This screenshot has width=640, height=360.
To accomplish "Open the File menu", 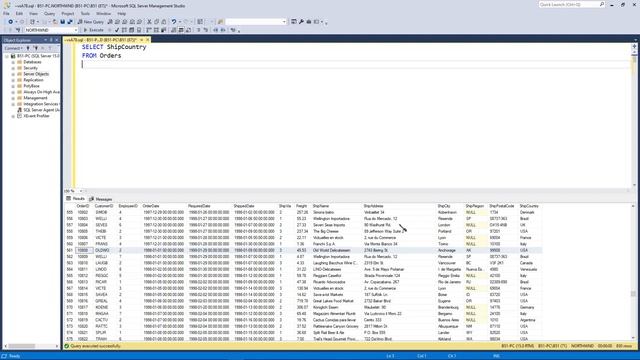I will coord(6,13).
